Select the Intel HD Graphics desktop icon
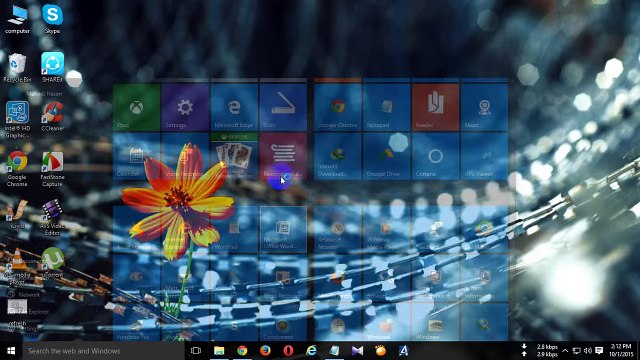640x360 pixels. click(17, 119)
